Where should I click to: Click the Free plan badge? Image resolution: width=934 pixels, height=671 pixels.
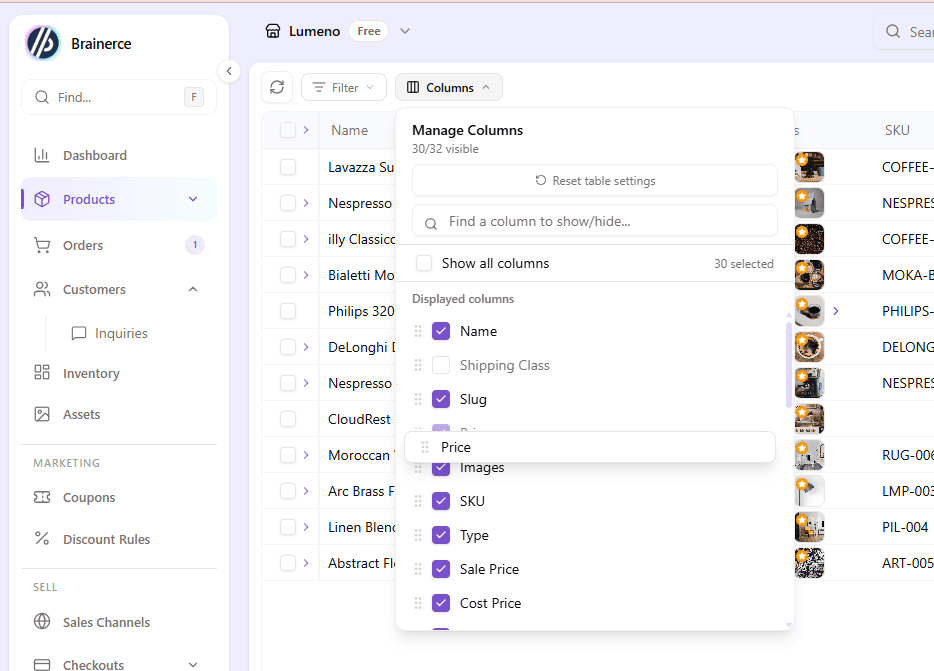(x=369, y=31)
